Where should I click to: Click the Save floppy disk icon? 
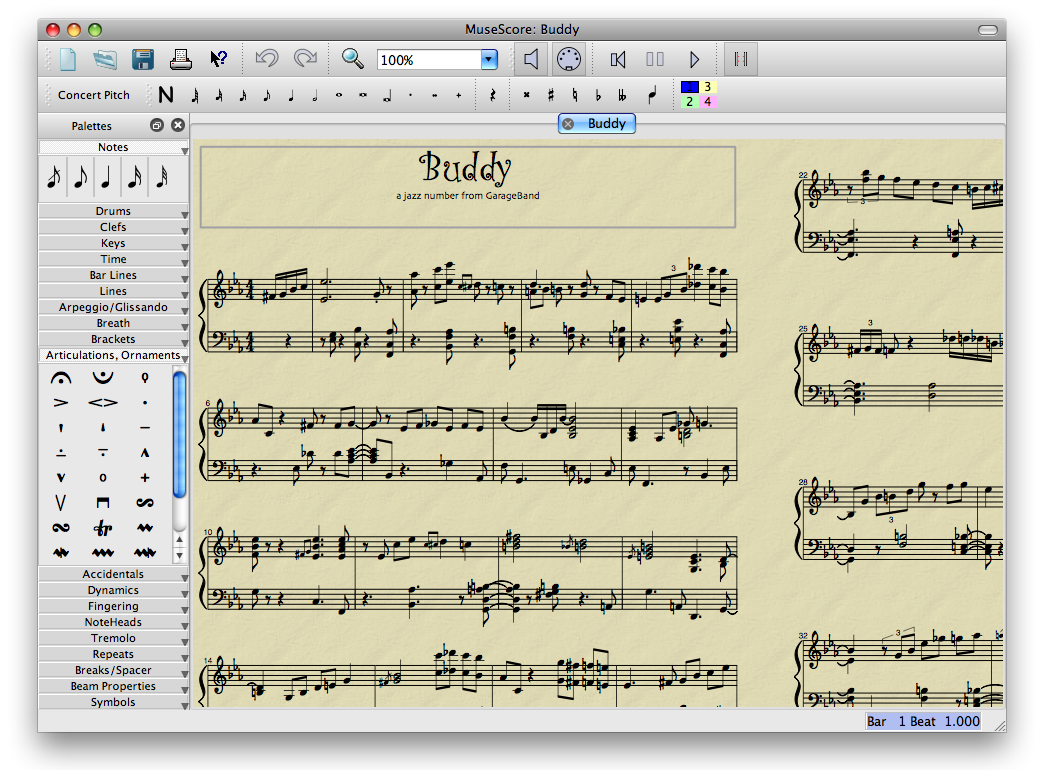pyautogui.click(x=143, y=59)
